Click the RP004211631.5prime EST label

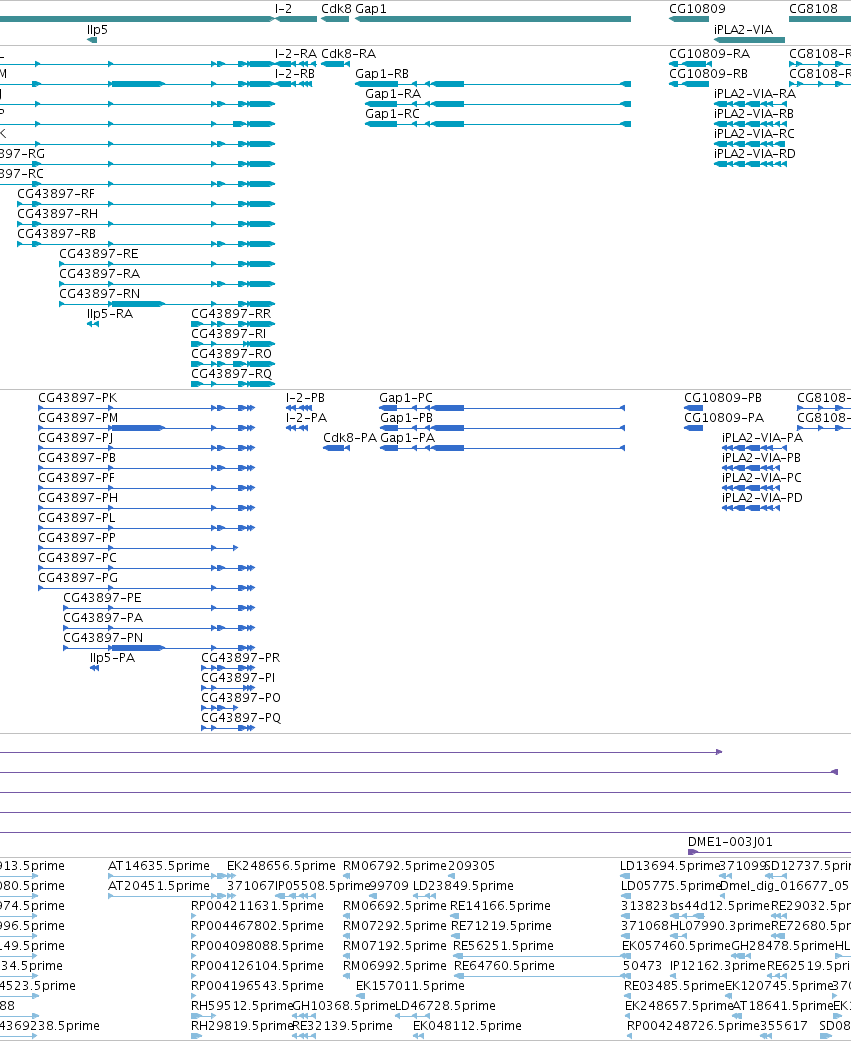[x=258, y=906]
